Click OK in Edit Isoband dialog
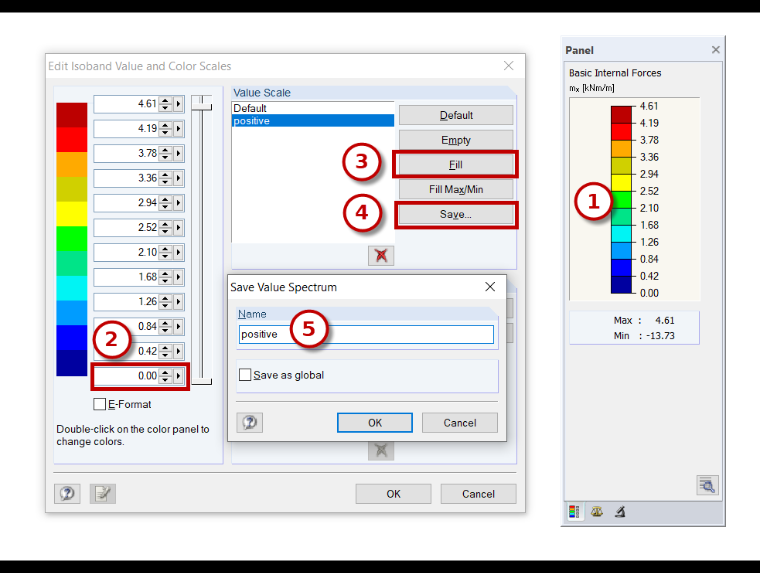Screen dimensions: 760x573 393,493
